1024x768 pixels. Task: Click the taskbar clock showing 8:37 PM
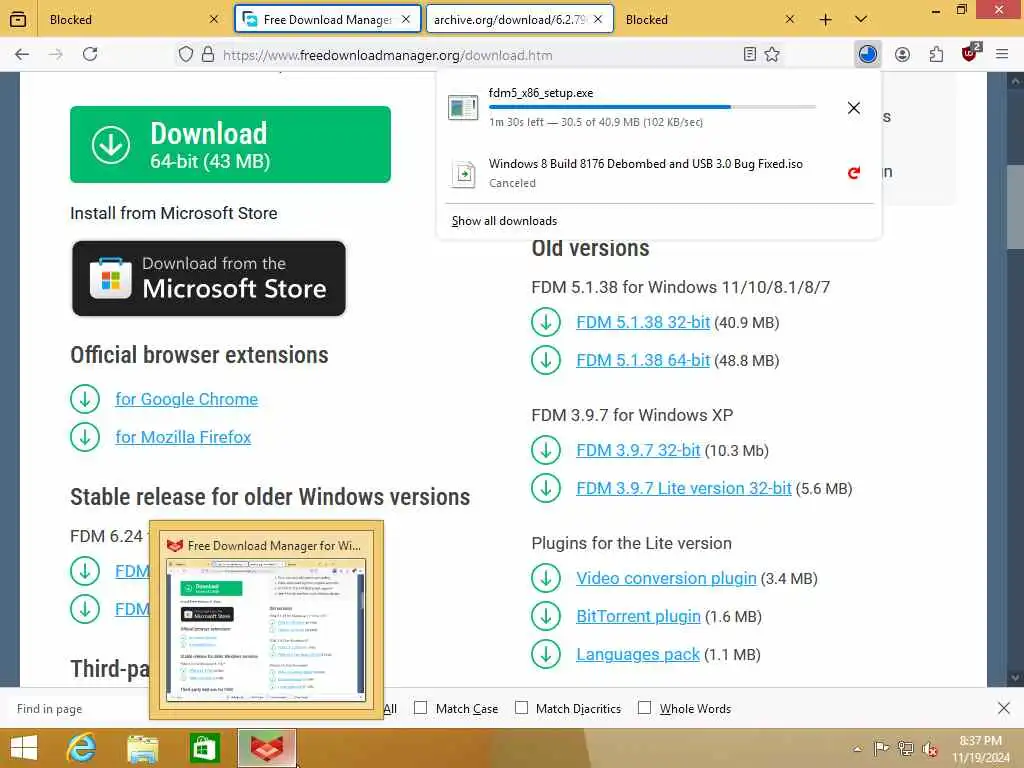pos(981,748)
